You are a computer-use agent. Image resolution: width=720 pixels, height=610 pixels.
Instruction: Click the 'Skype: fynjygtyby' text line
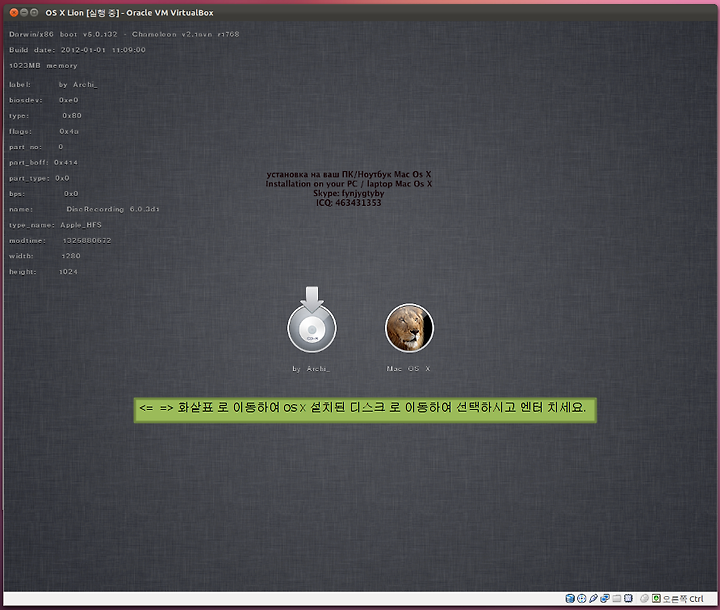pyautogui.click(x=349, y=193)
